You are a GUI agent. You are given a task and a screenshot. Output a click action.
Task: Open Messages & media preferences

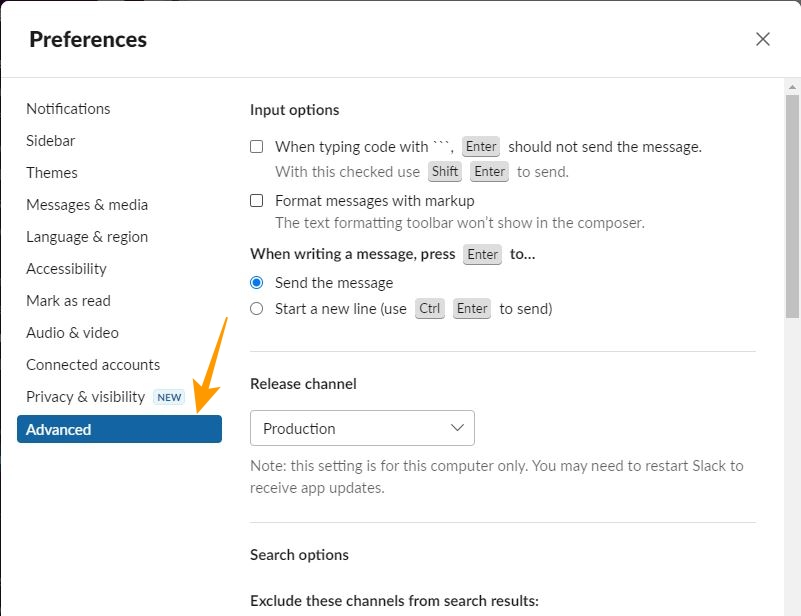point(87,205)
